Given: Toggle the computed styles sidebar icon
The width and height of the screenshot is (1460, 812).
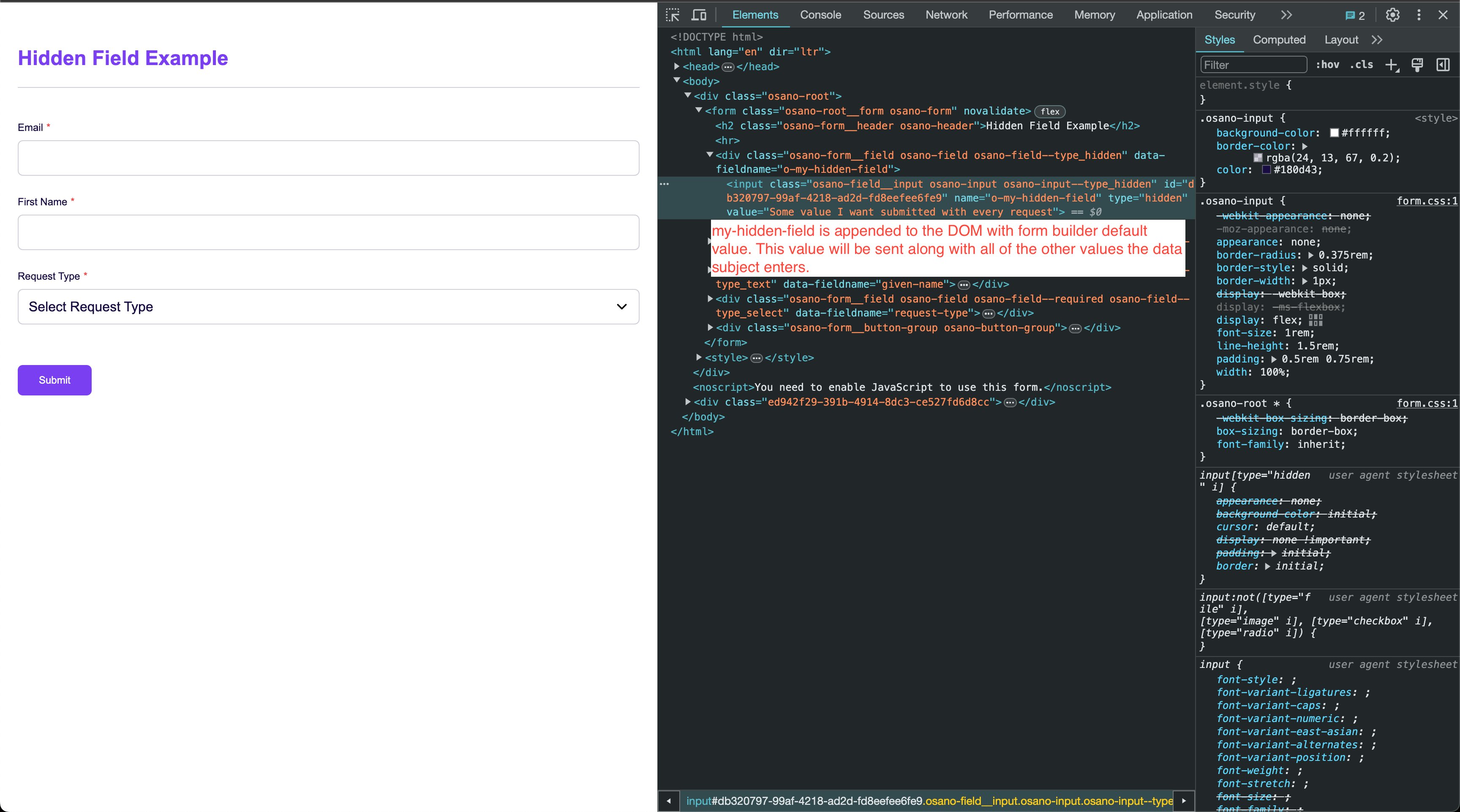Looking at the screenshot, I should 1443,65.
